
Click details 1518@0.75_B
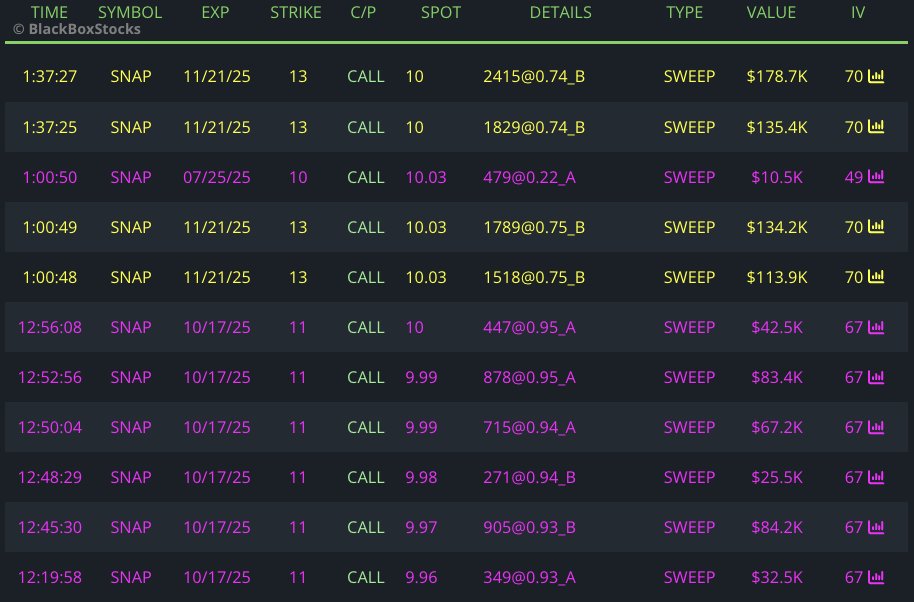pos(534,277)
